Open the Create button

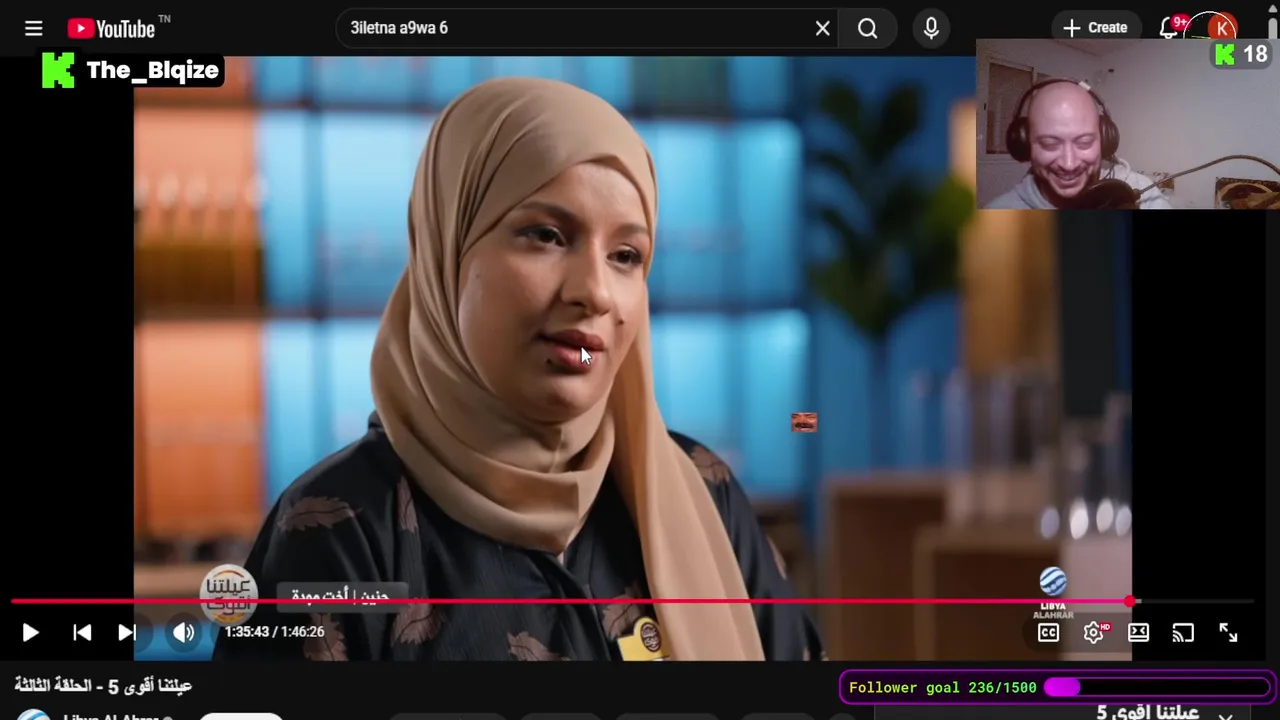pos(1095,28)
